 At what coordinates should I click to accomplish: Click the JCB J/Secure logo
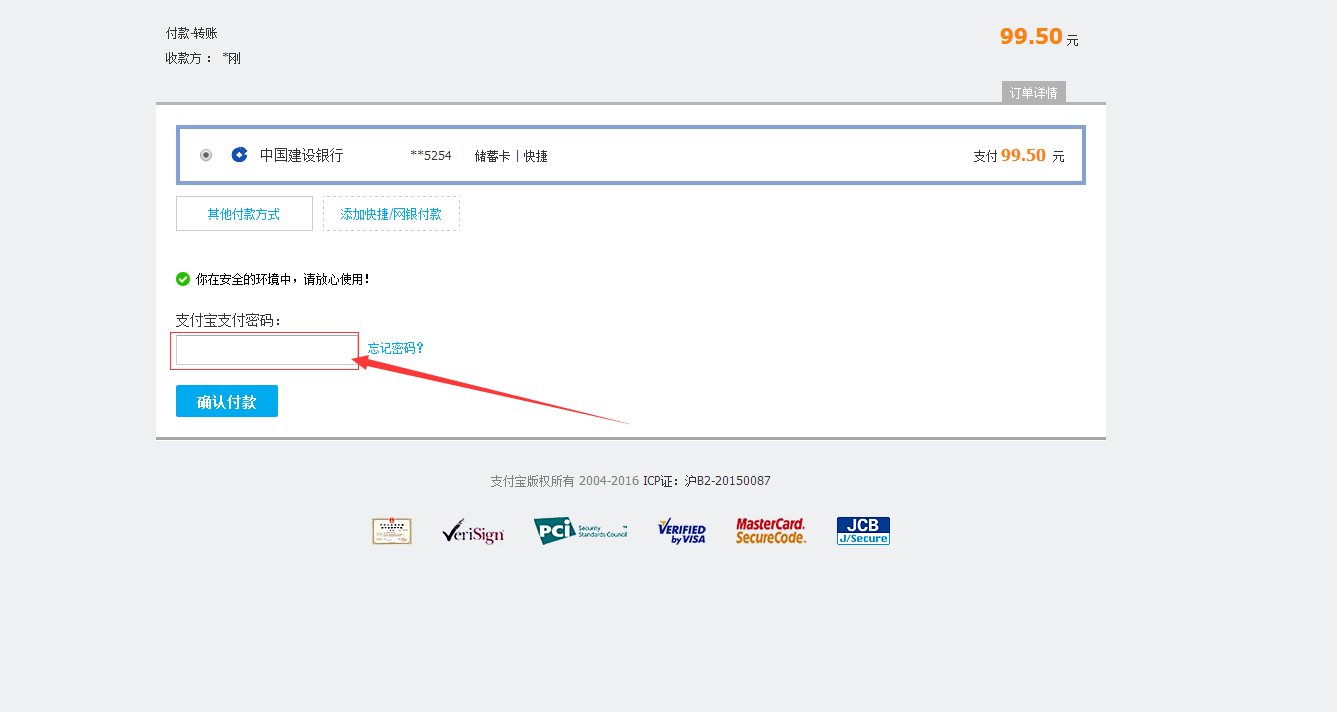pos(863,531)
